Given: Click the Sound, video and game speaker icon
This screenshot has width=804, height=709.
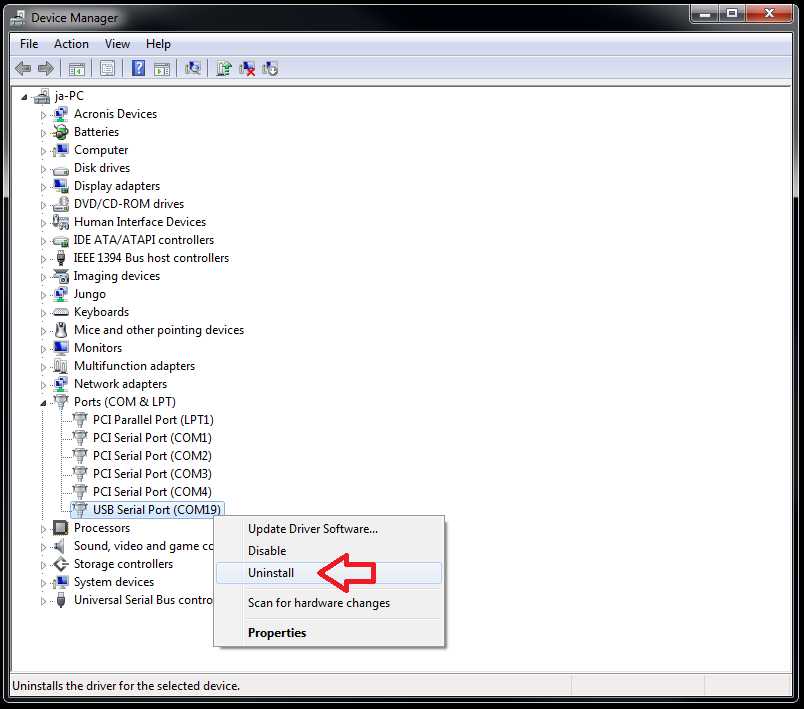Looking at the screenshot, I should [x=61, y=546].
